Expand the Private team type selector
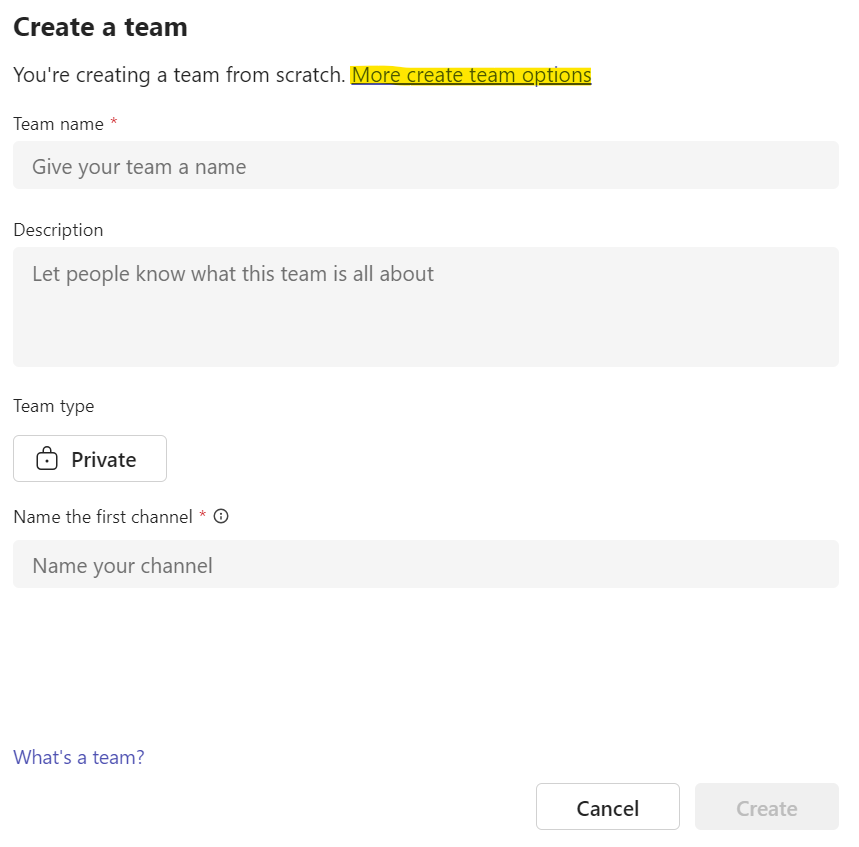The width and height of the screenshot is (859, 847). pyautogui.click(x=90, y=459)
